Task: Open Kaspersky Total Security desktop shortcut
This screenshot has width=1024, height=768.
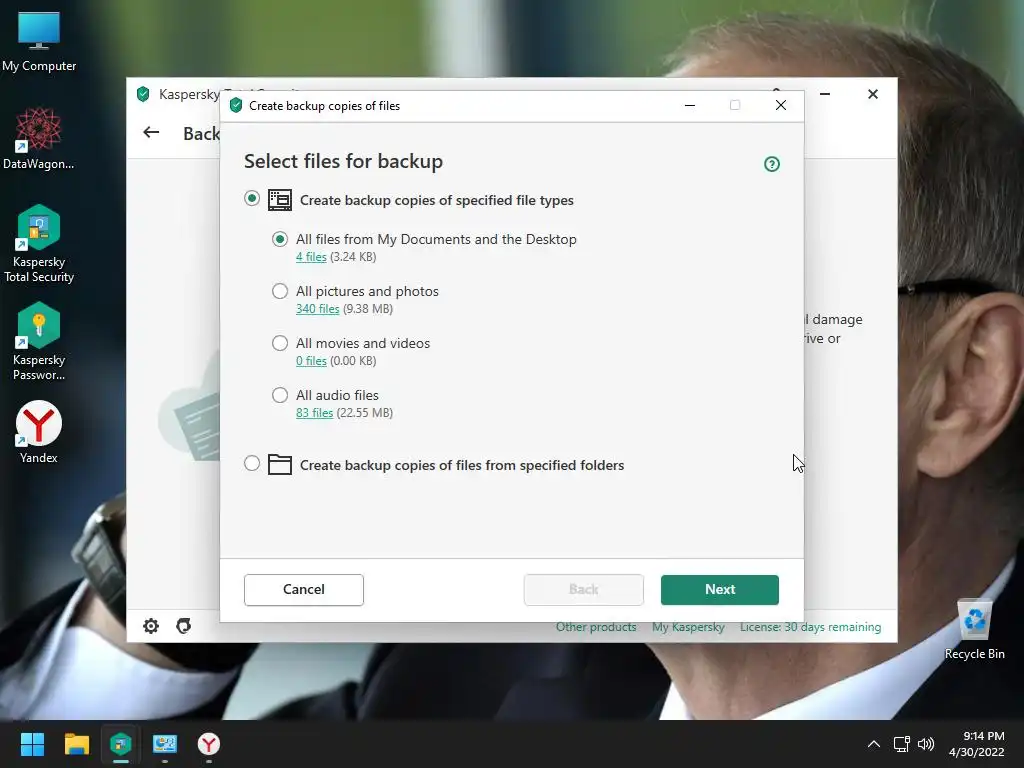Action: tap(39, 244)
